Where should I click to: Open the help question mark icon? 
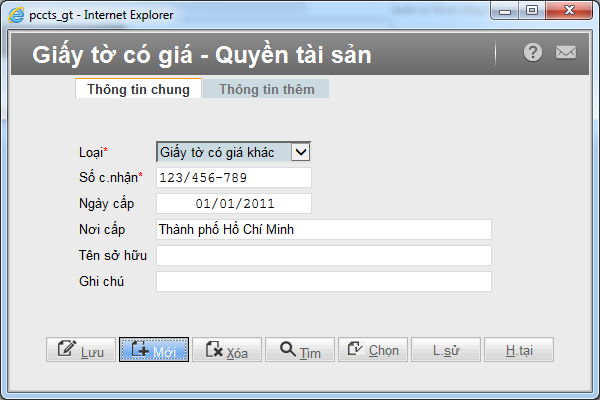[x=533, y=52]
